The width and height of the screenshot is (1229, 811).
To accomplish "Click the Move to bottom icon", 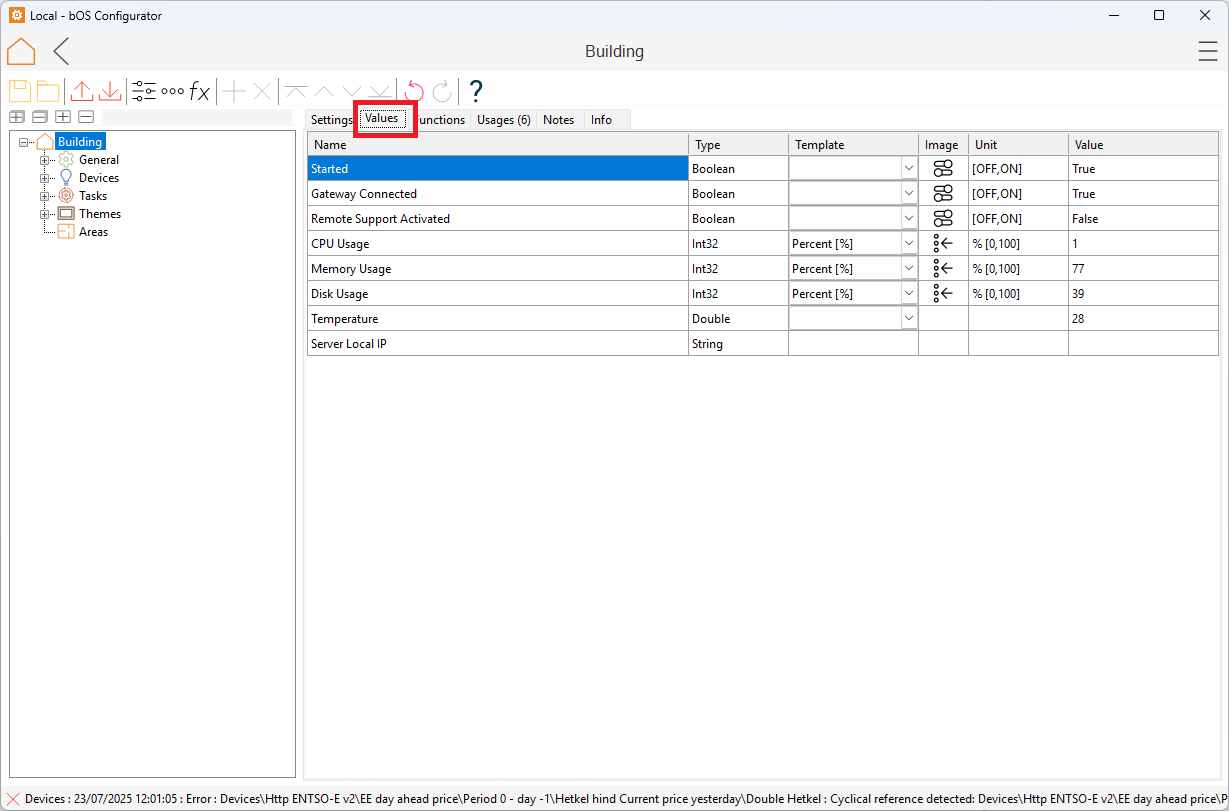I will pos(380,91).
